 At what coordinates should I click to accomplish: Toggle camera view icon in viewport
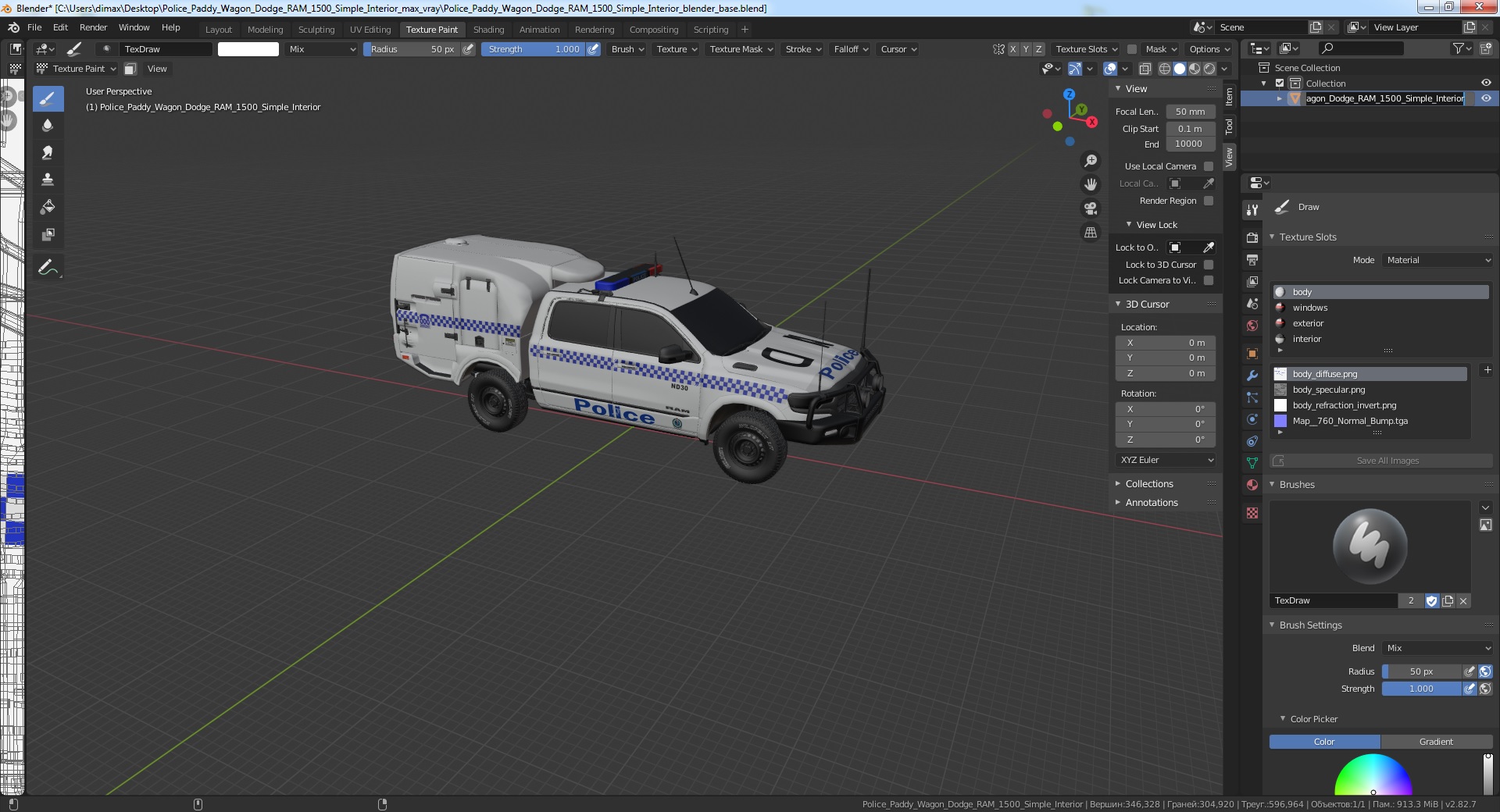pos(1091,208)
